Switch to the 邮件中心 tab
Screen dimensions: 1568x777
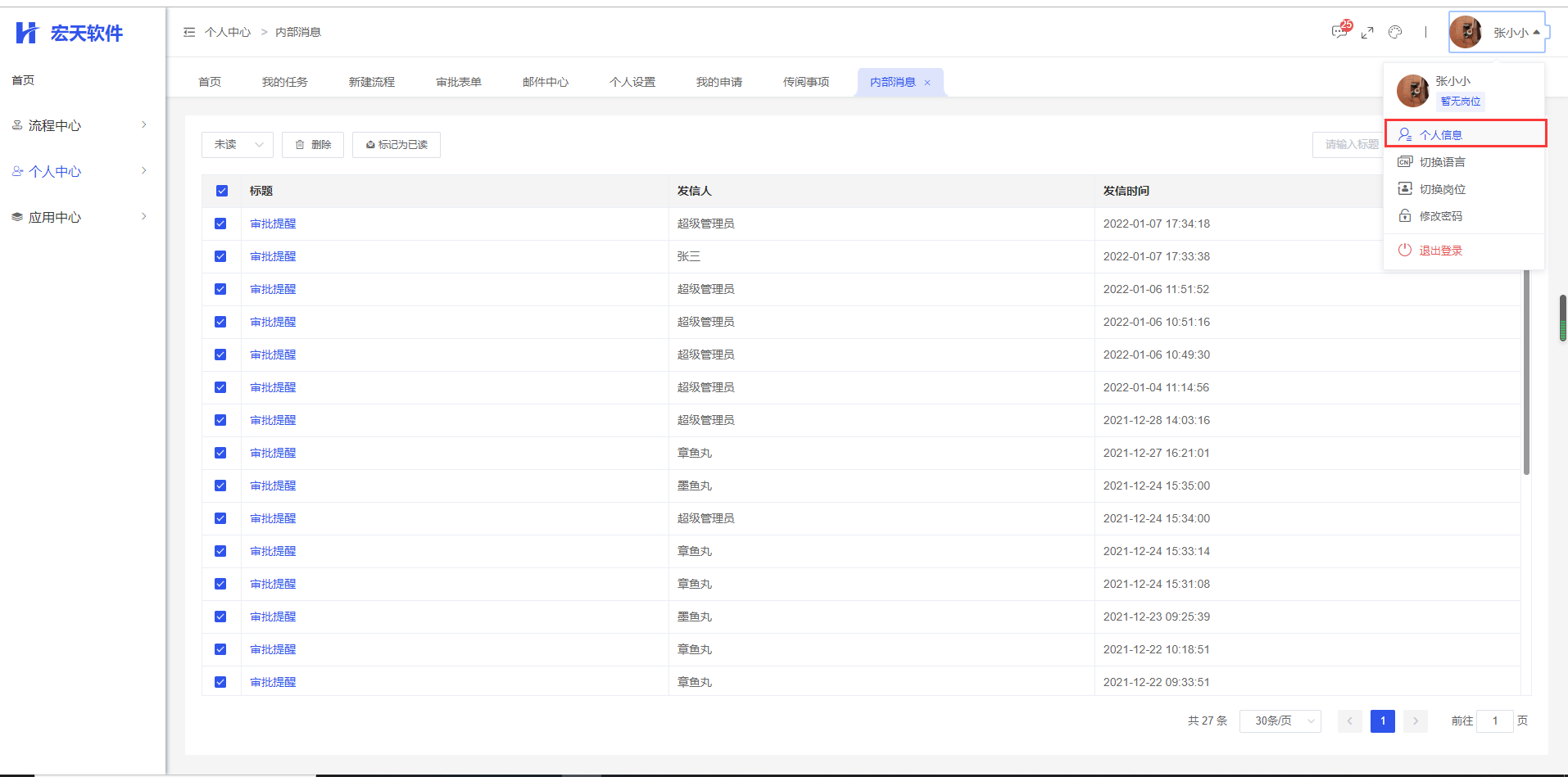click(x=546, y=82)
